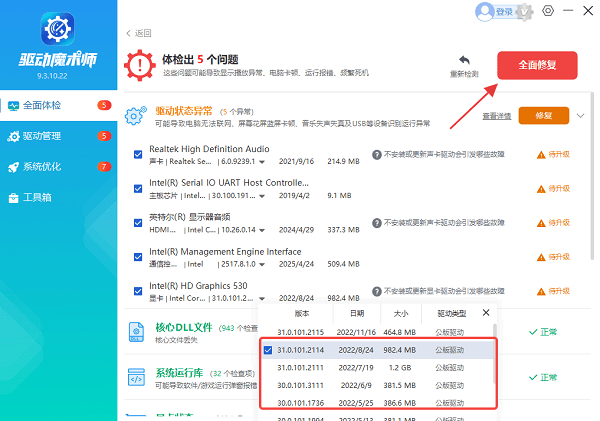This screenshot has width=600, height=421.
Task: Click the 核心DLL文件 section title
Action: coord(184,328)
